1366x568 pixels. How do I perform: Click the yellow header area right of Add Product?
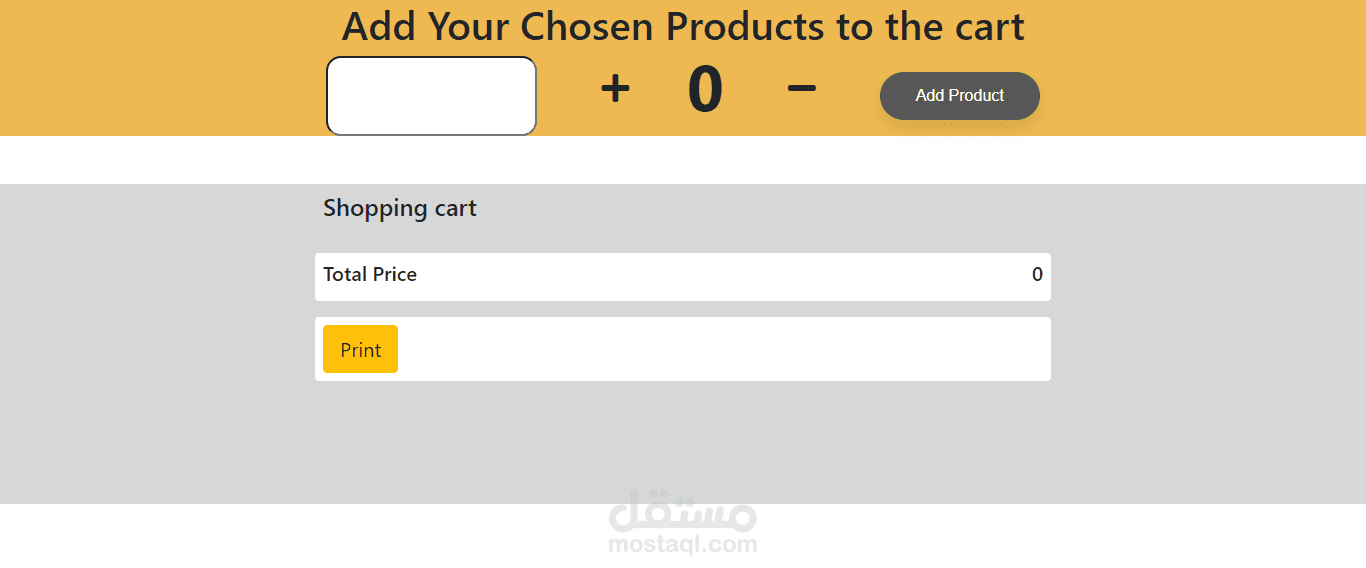(1200, 90)
